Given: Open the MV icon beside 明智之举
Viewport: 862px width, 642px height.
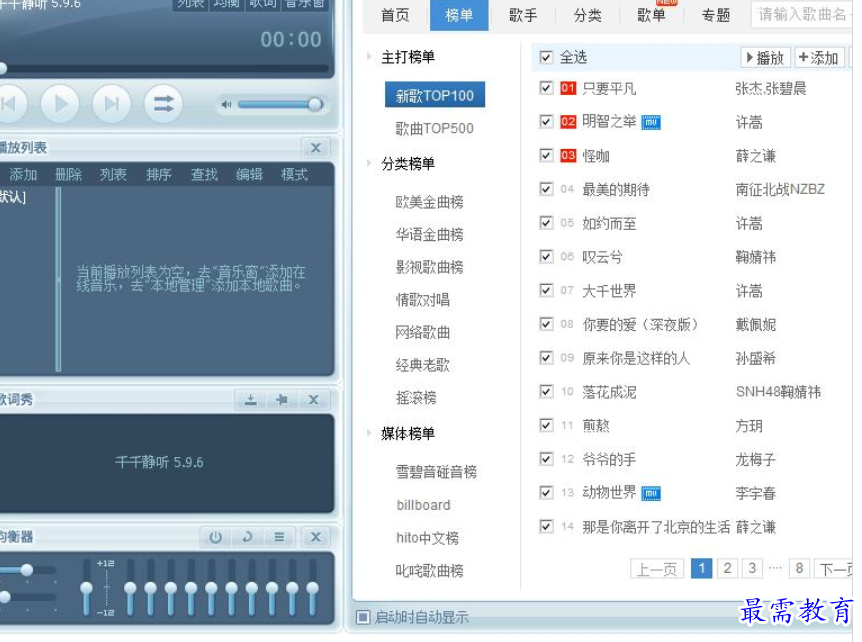Looking at the screenshot, I should 651,122.
